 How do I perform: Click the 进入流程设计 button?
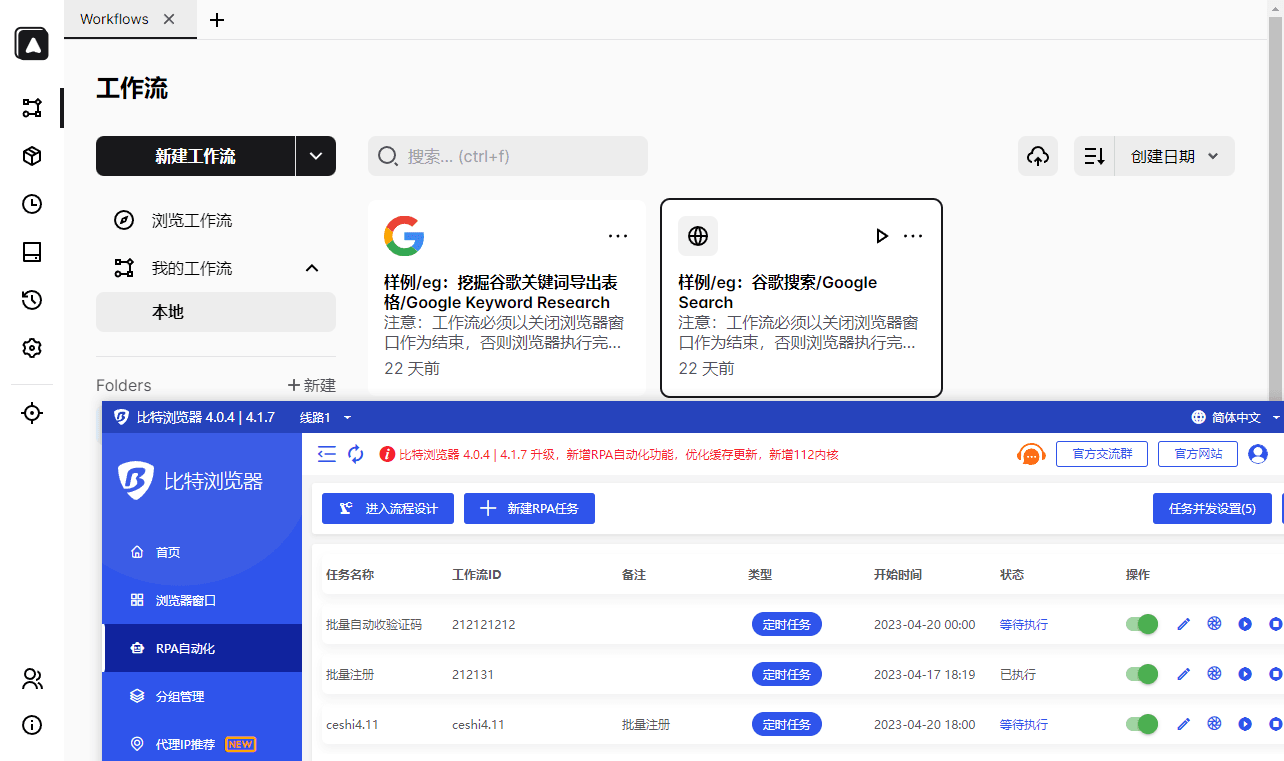(x=388, y=508)
